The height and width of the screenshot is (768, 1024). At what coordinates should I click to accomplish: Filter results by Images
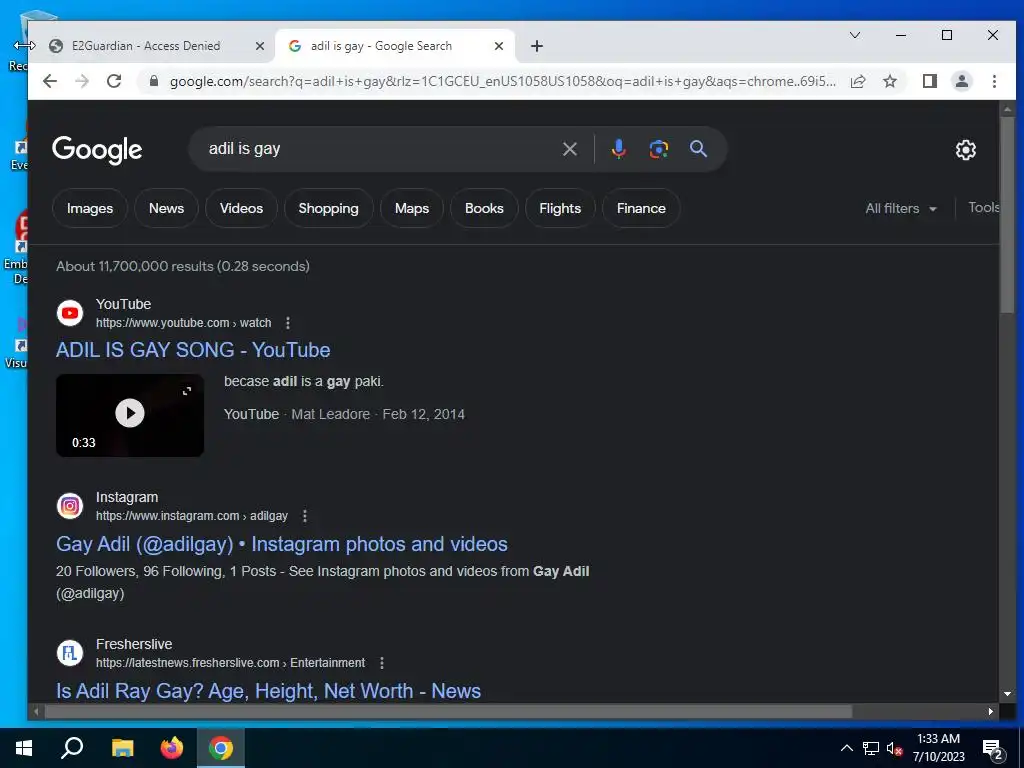click(89, 208)
